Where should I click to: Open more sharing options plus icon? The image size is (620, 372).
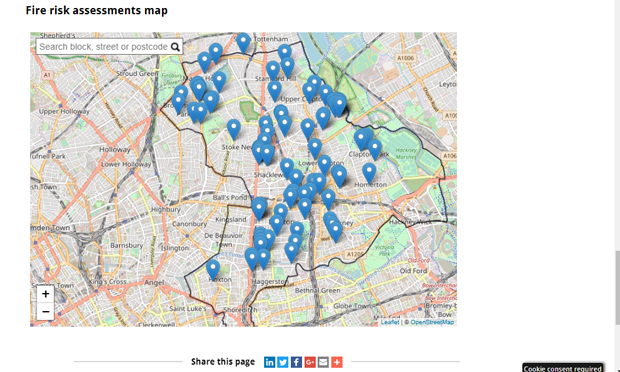pos(337,362)
